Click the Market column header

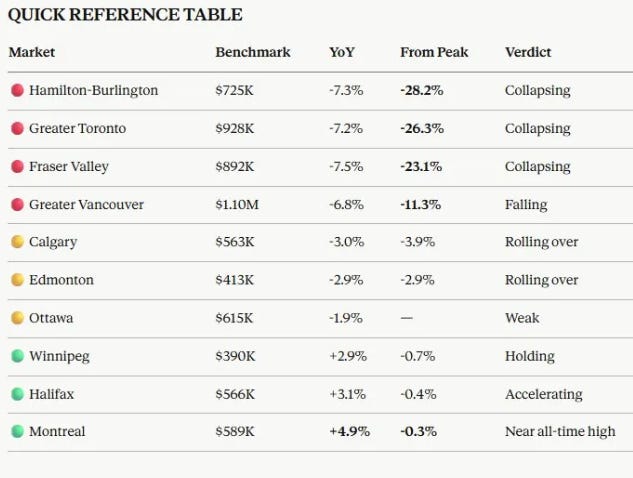pos(32,52)
